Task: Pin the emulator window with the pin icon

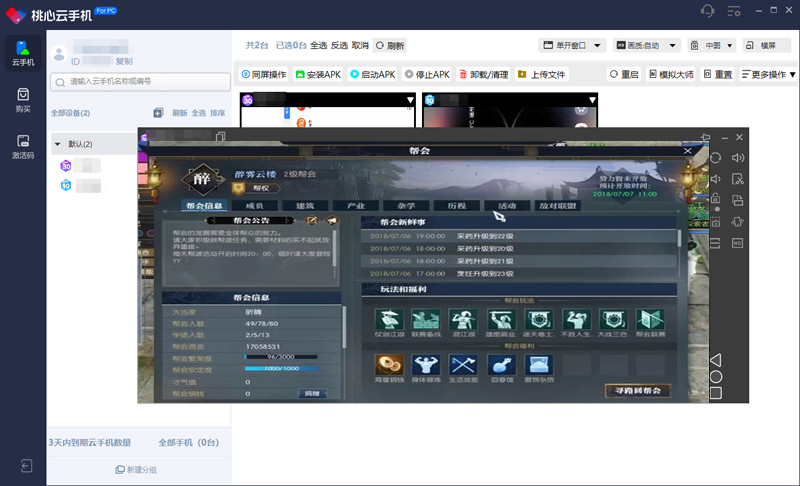Action: tap(706, 137)
